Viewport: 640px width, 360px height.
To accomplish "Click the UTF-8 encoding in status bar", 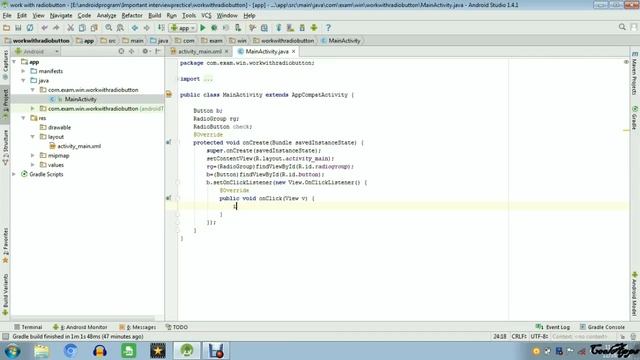I will (539, 337).
